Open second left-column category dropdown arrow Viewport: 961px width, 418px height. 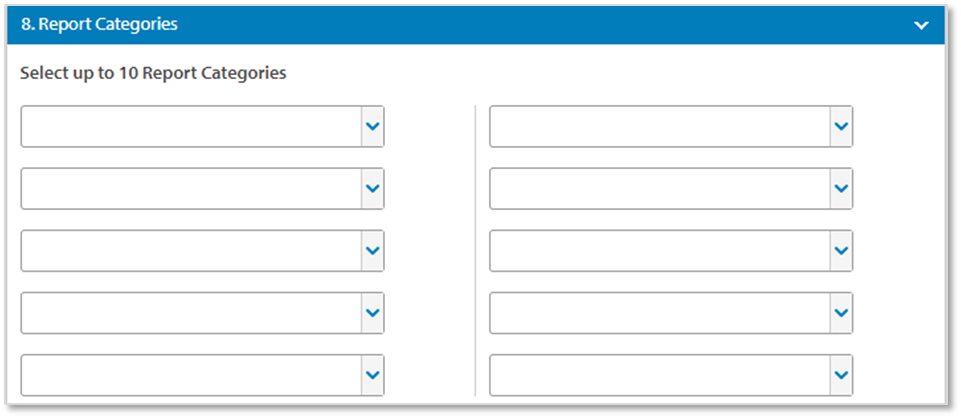[x=373, y=188]
